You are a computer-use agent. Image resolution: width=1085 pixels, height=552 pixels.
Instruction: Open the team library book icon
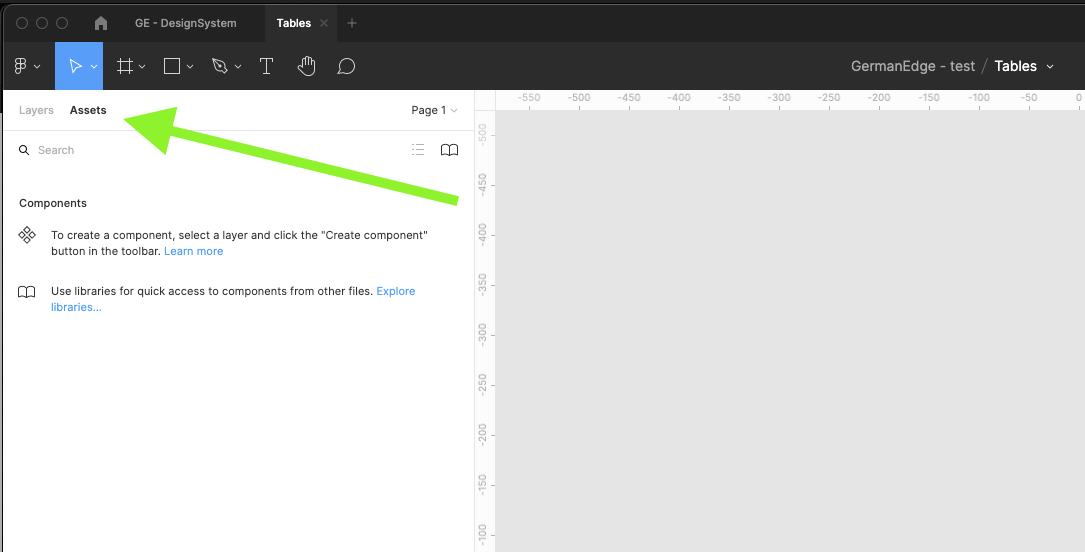pyautogui.click(x=450, y=150)
